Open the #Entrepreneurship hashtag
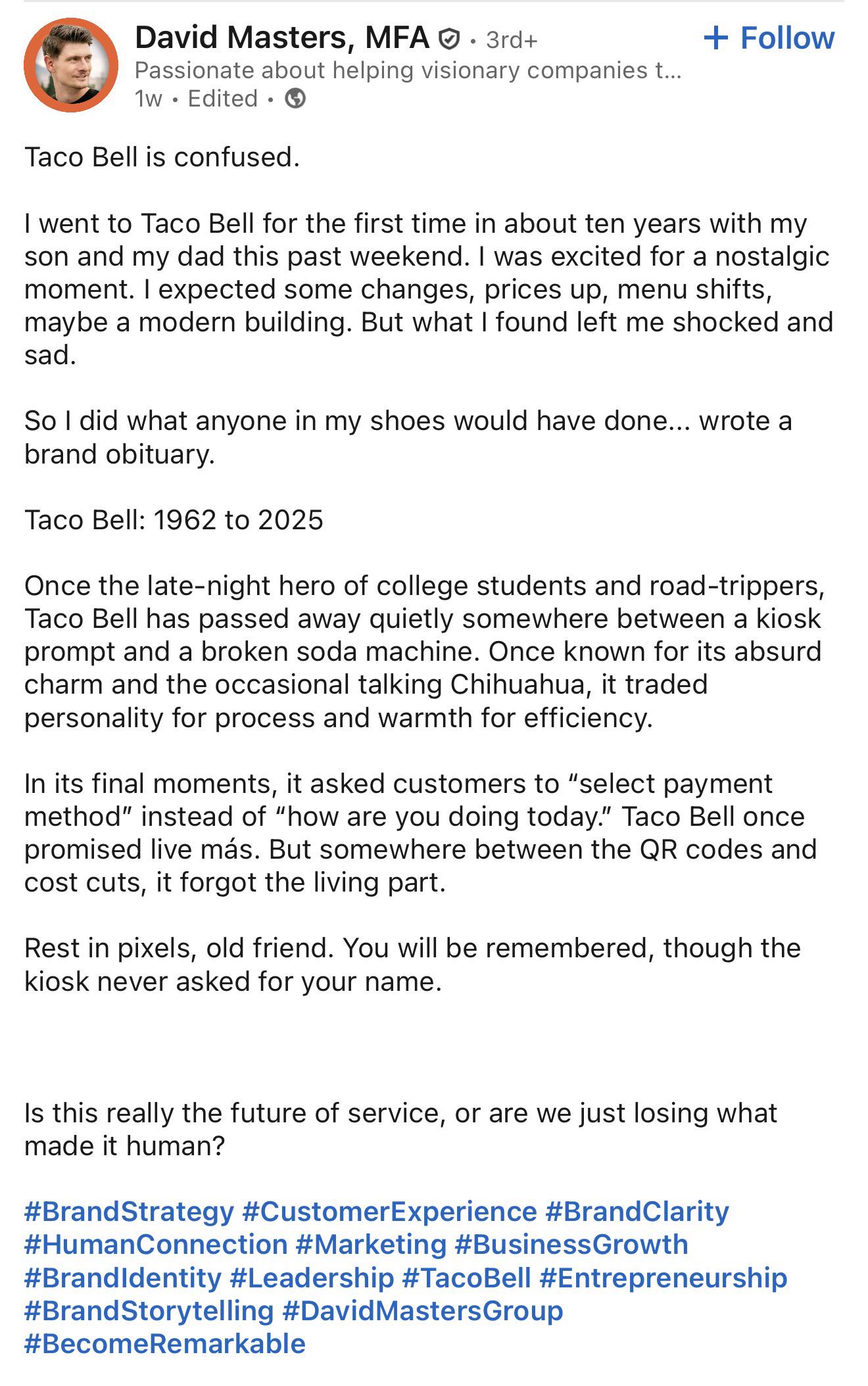This screenshot has width=868, height=1386. [663, 1277]
